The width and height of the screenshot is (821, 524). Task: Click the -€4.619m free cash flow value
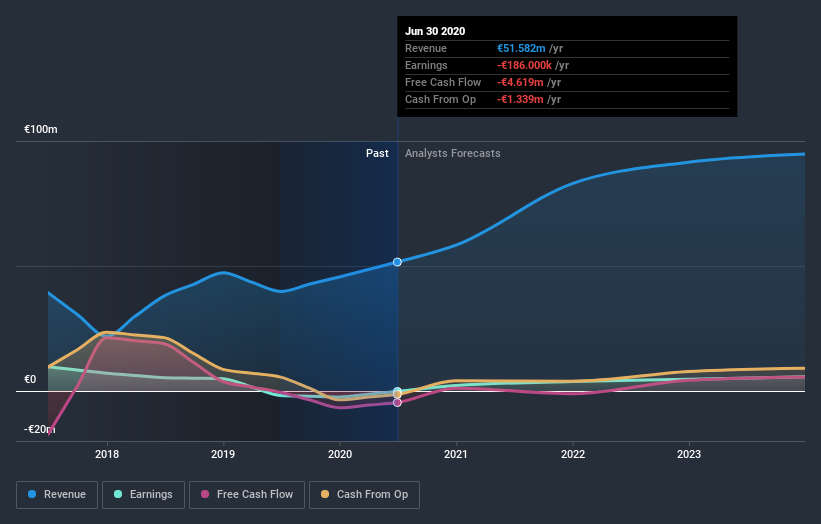(x=520, y=82)
